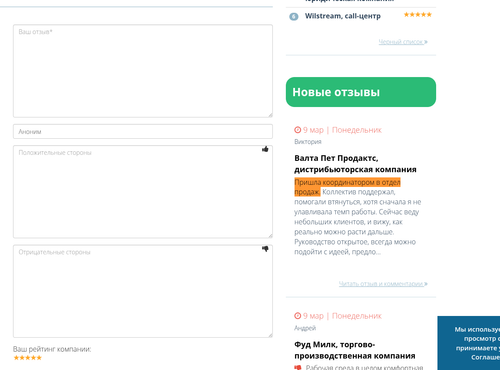
Task: Focus the 'Аноним' name input field
Action: click(x=143, y=131)
